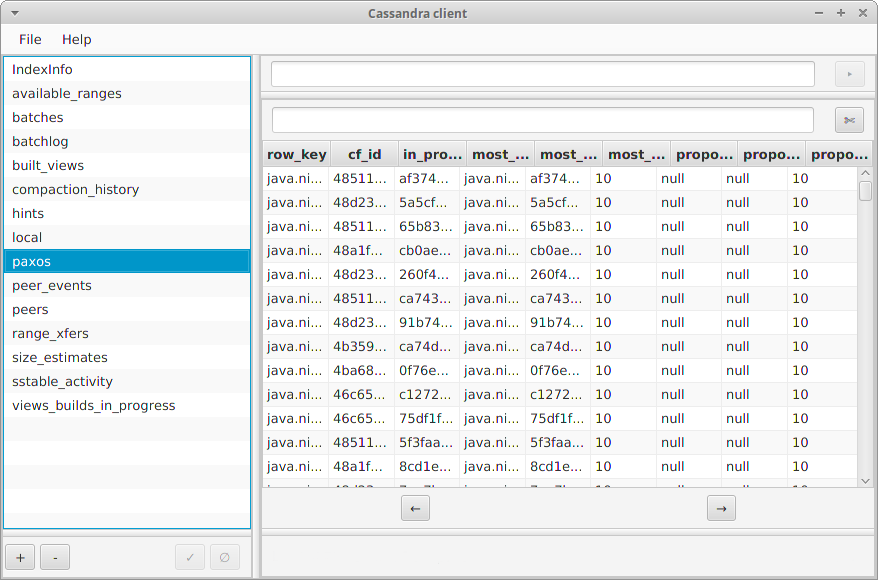This screenshot has height=580, width=878.
Task: Click in_pro cell 260f4...
Action: pyautogui.click(x=427, y=275)
